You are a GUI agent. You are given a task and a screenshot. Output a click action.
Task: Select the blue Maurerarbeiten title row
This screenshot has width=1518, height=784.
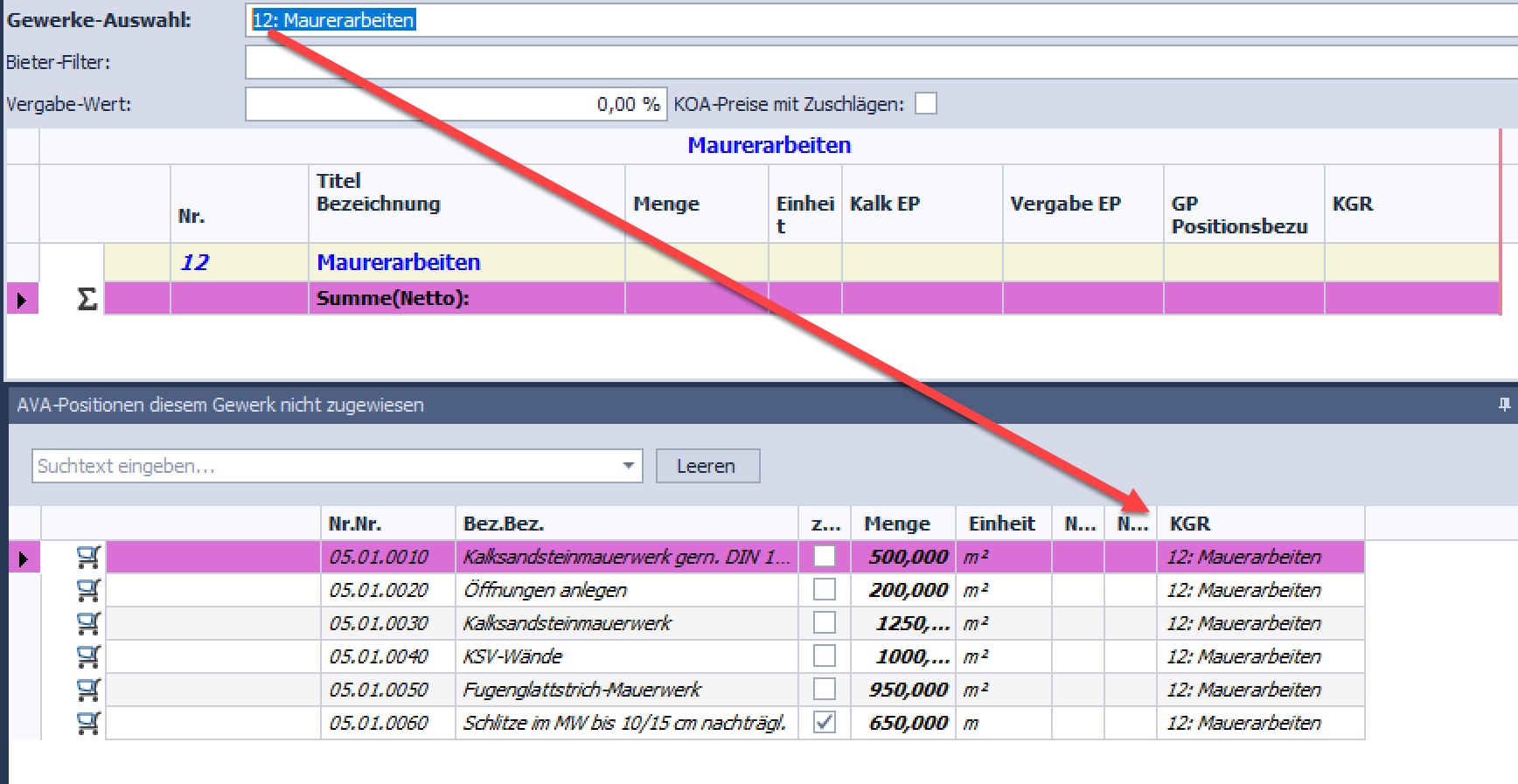point(398,262)
